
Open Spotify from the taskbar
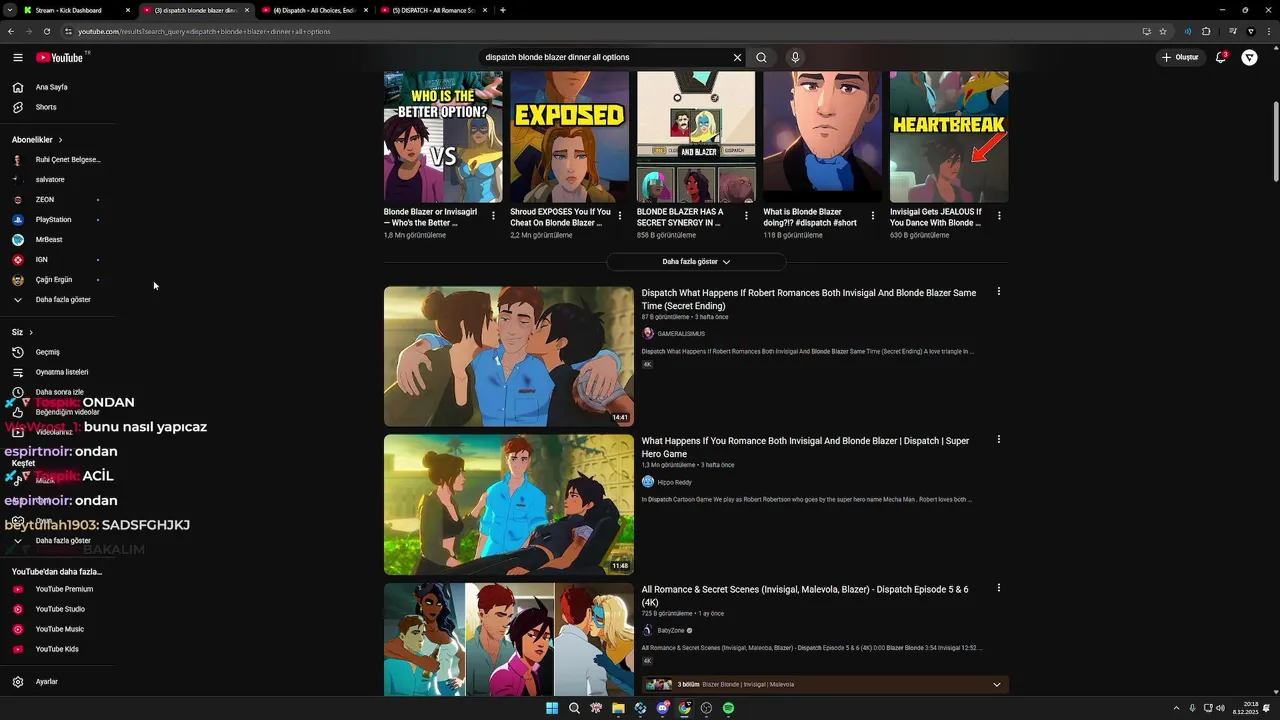click(728, 708)
